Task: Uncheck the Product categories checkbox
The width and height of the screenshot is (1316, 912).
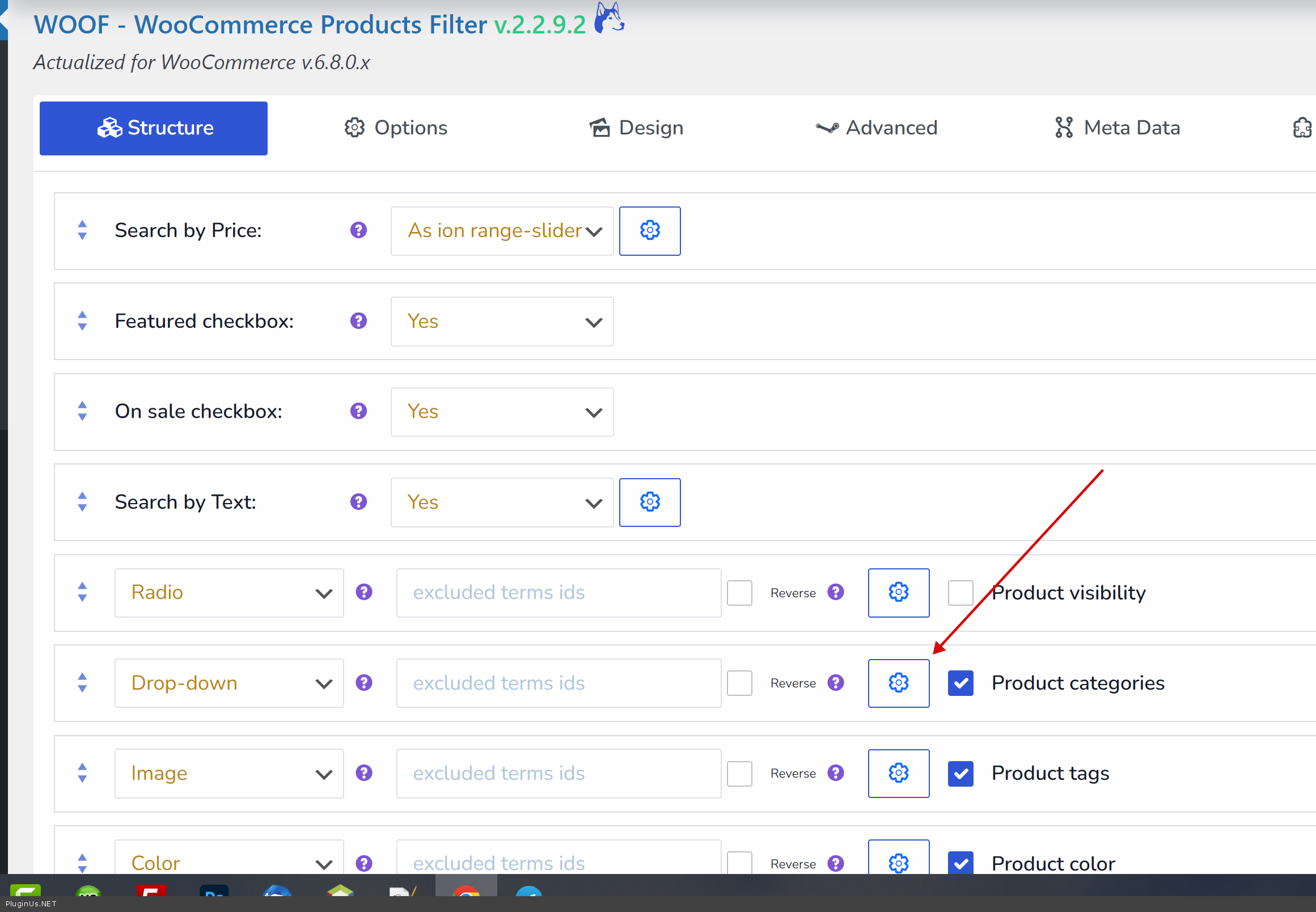Action: (960, 683)
